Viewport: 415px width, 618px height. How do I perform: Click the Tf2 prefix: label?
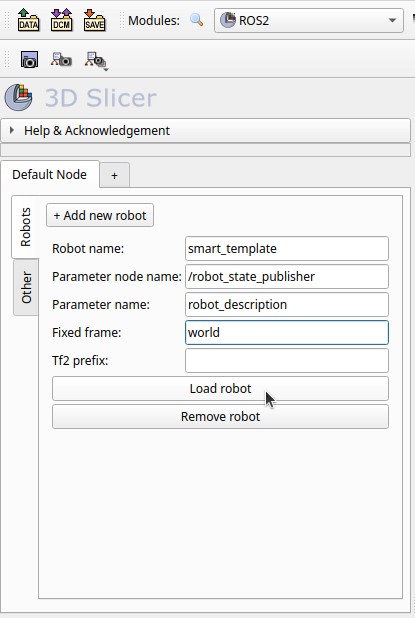pos(80,361)
